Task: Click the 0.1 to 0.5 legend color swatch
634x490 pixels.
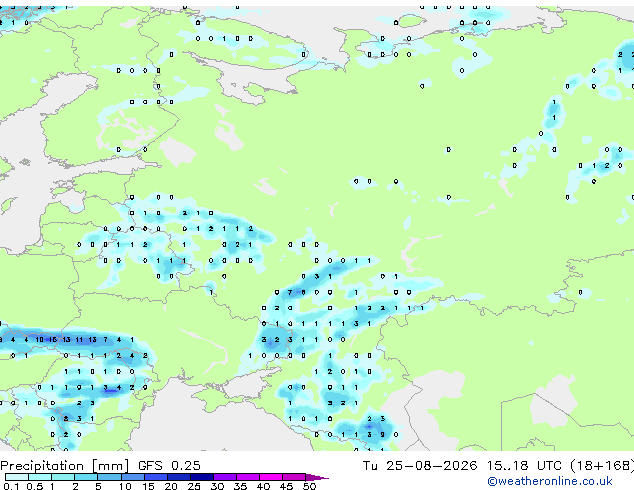Action: [17, 477]
